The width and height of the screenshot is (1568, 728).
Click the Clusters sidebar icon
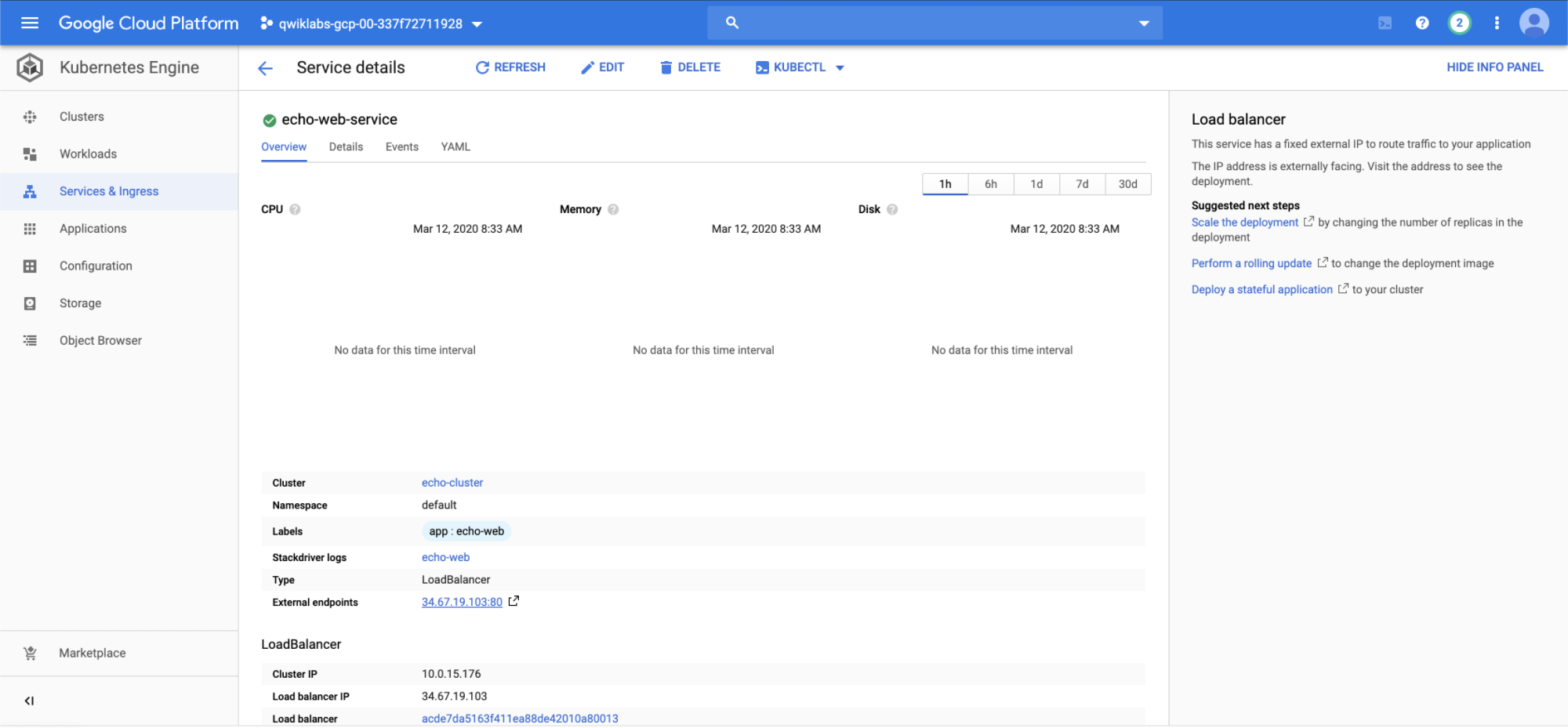[30, 117]
